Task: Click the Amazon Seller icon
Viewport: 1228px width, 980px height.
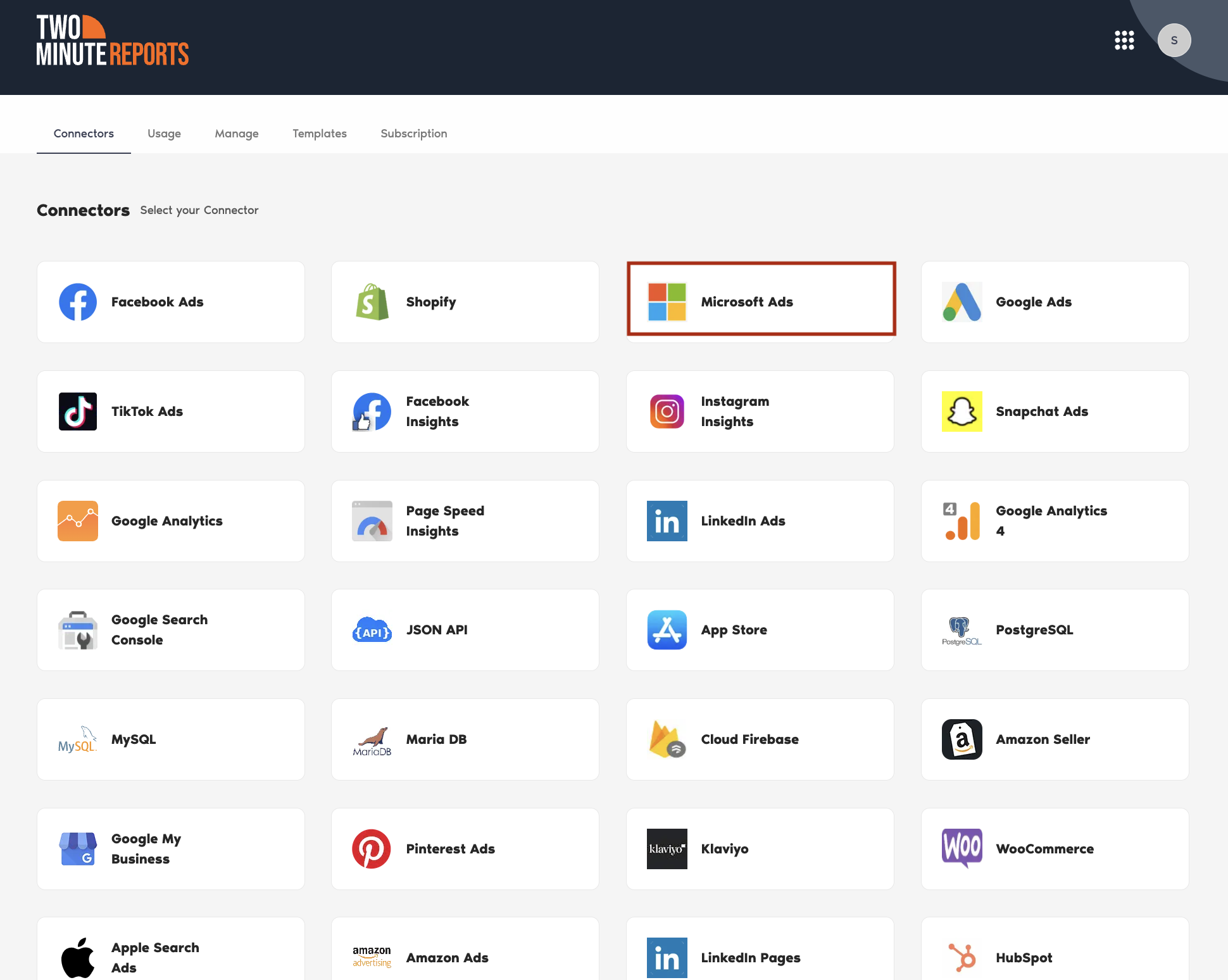Action: click(962, 739)
